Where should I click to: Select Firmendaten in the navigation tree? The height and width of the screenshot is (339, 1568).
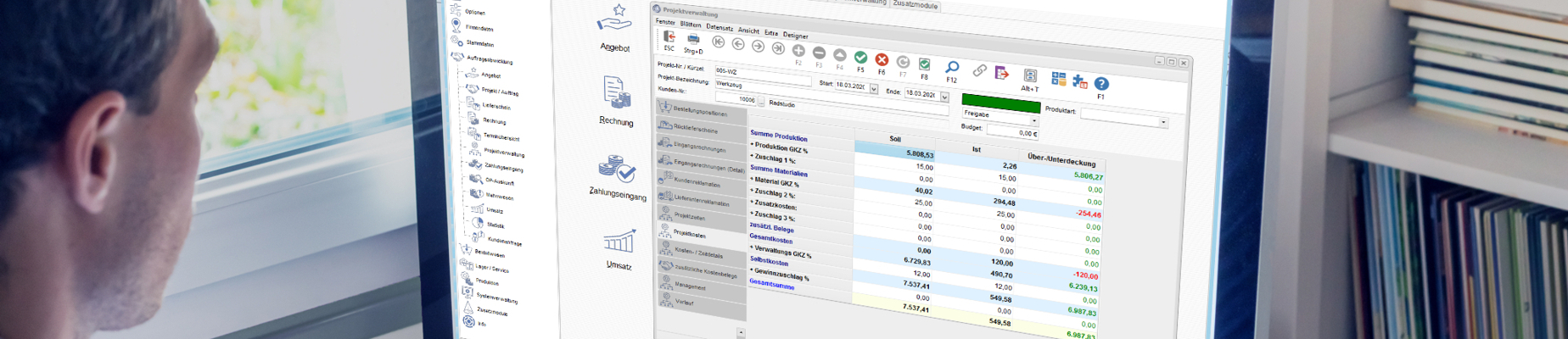(479, 28)
